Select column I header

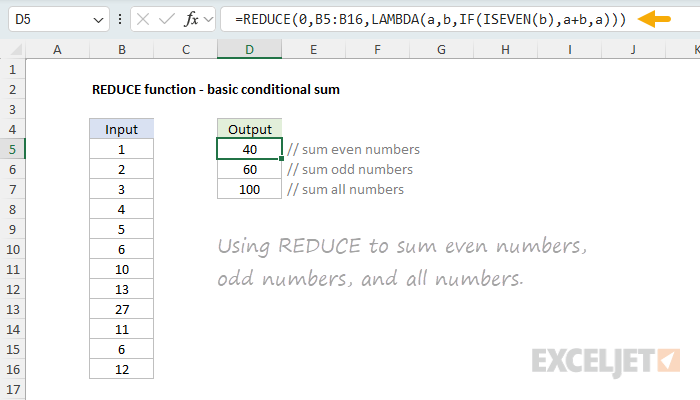(x=570, y=50)
